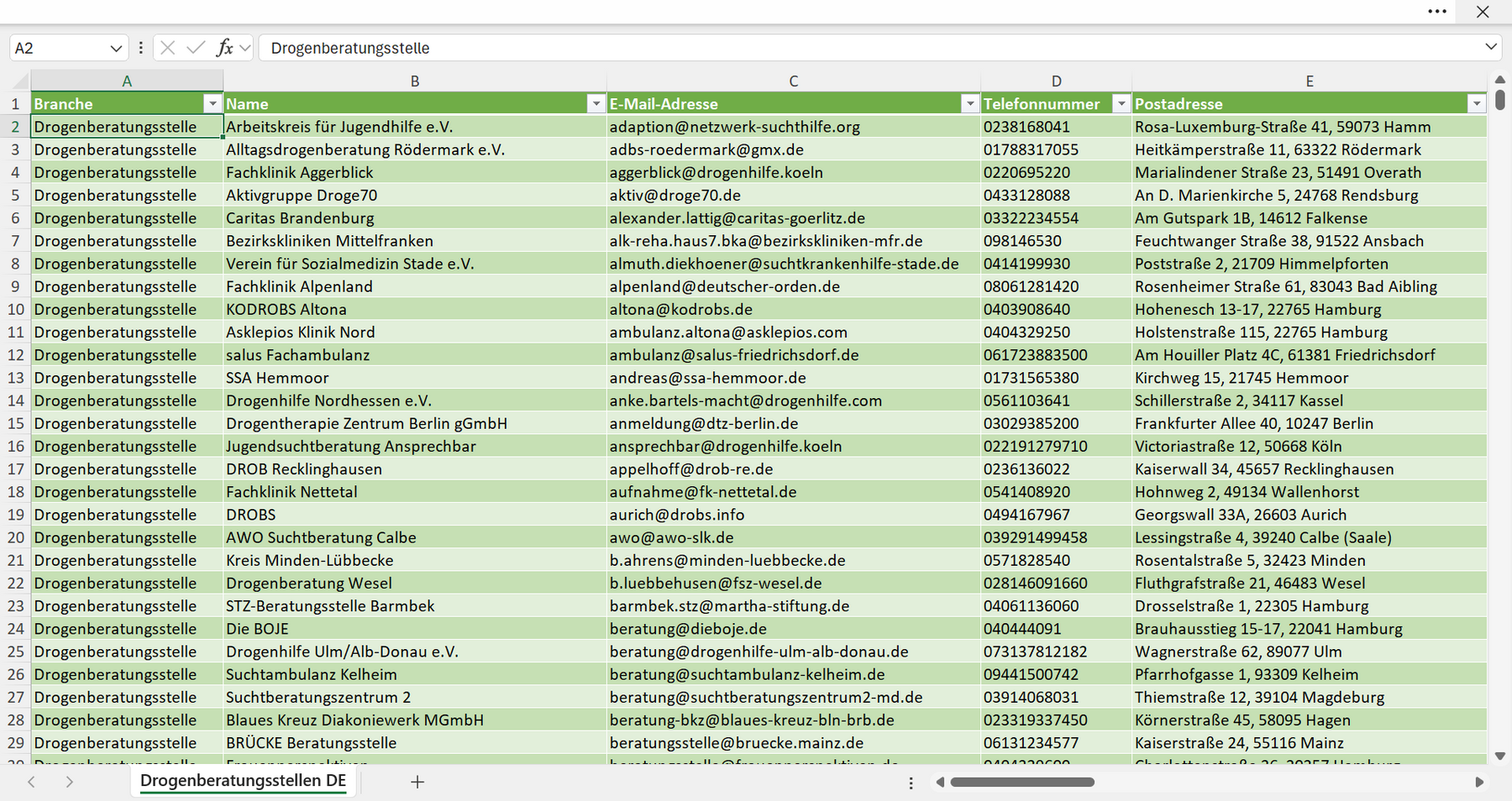
Task: Select cell 'BRÜCKE Beratungsstelle'
Action: click(415, 742)
